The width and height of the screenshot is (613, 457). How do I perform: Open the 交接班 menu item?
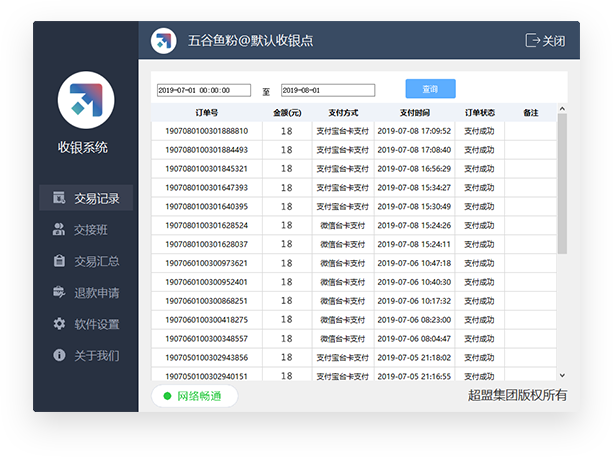pyautogui.click(x=86, y=229)
